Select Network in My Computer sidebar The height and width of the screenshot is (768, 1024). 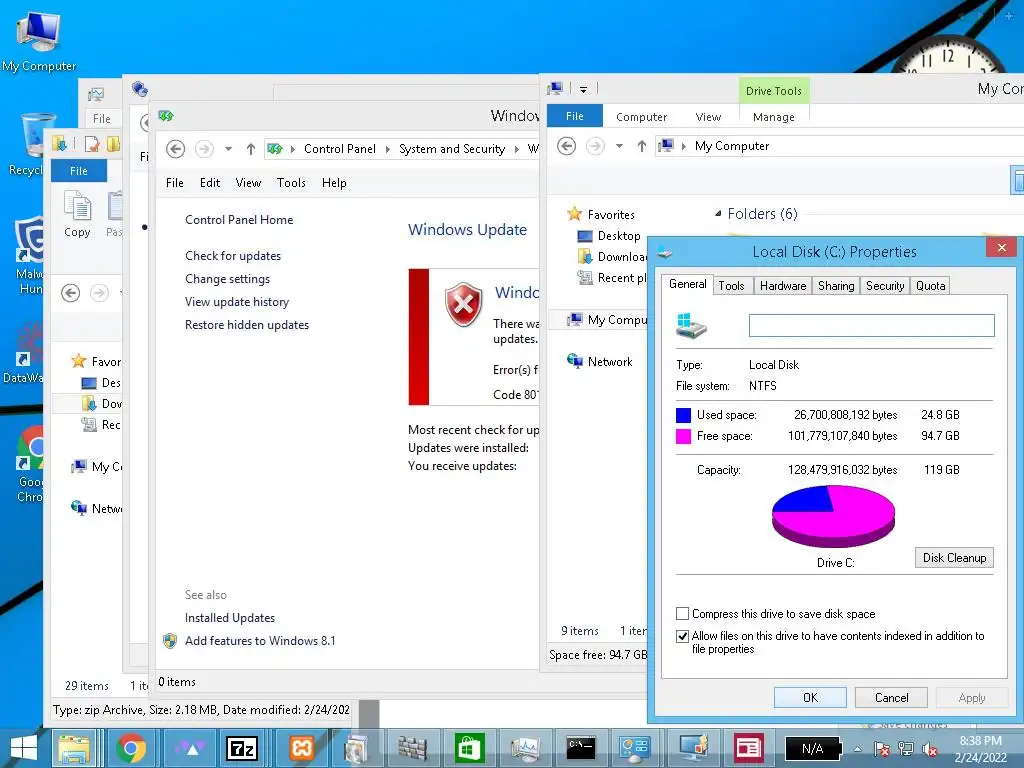coord(600,361)
